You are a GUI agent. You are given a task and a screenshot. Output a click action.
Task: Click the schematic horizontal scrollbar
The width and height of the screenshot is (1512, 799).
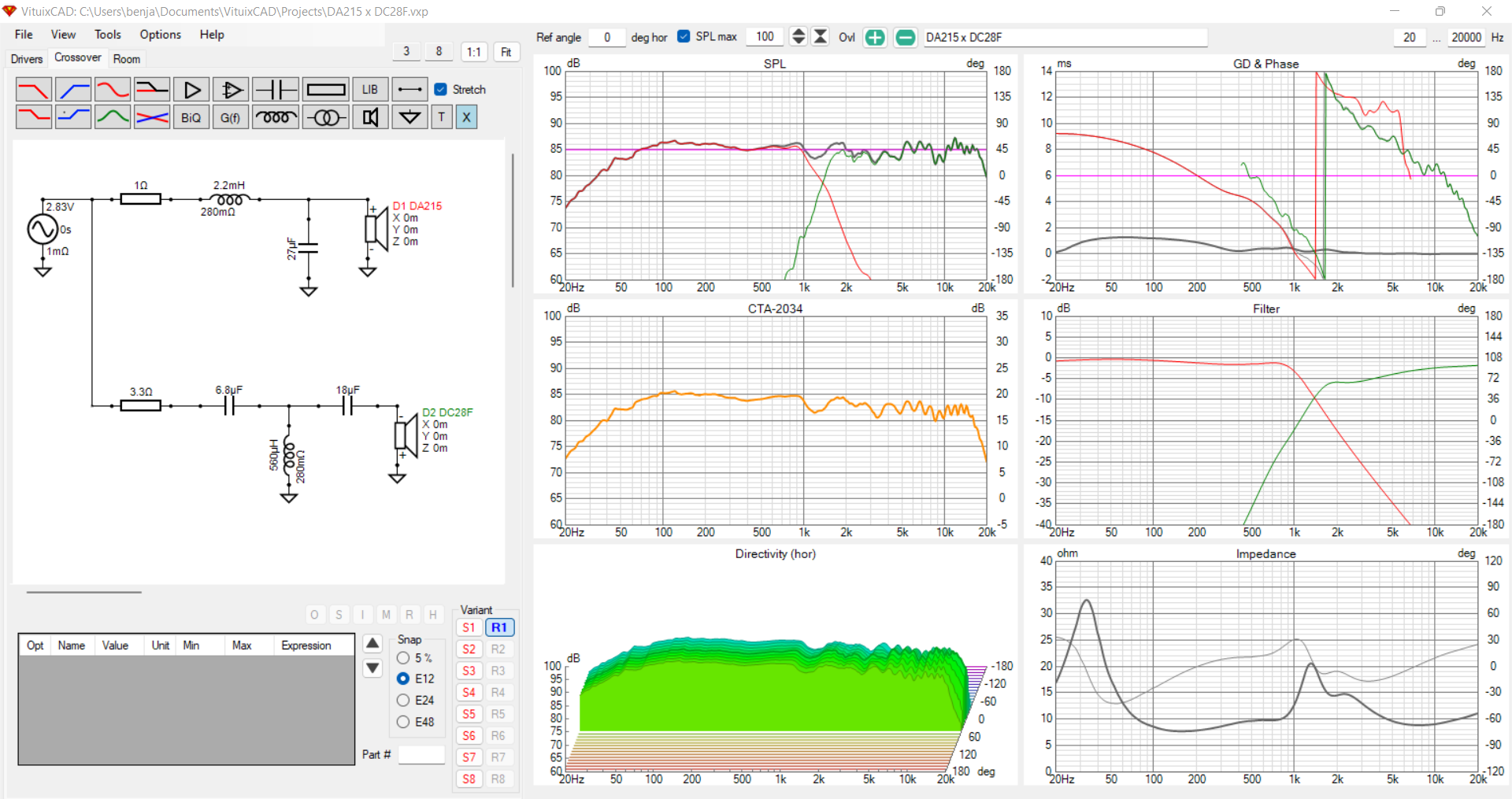[x=83, y=592]
